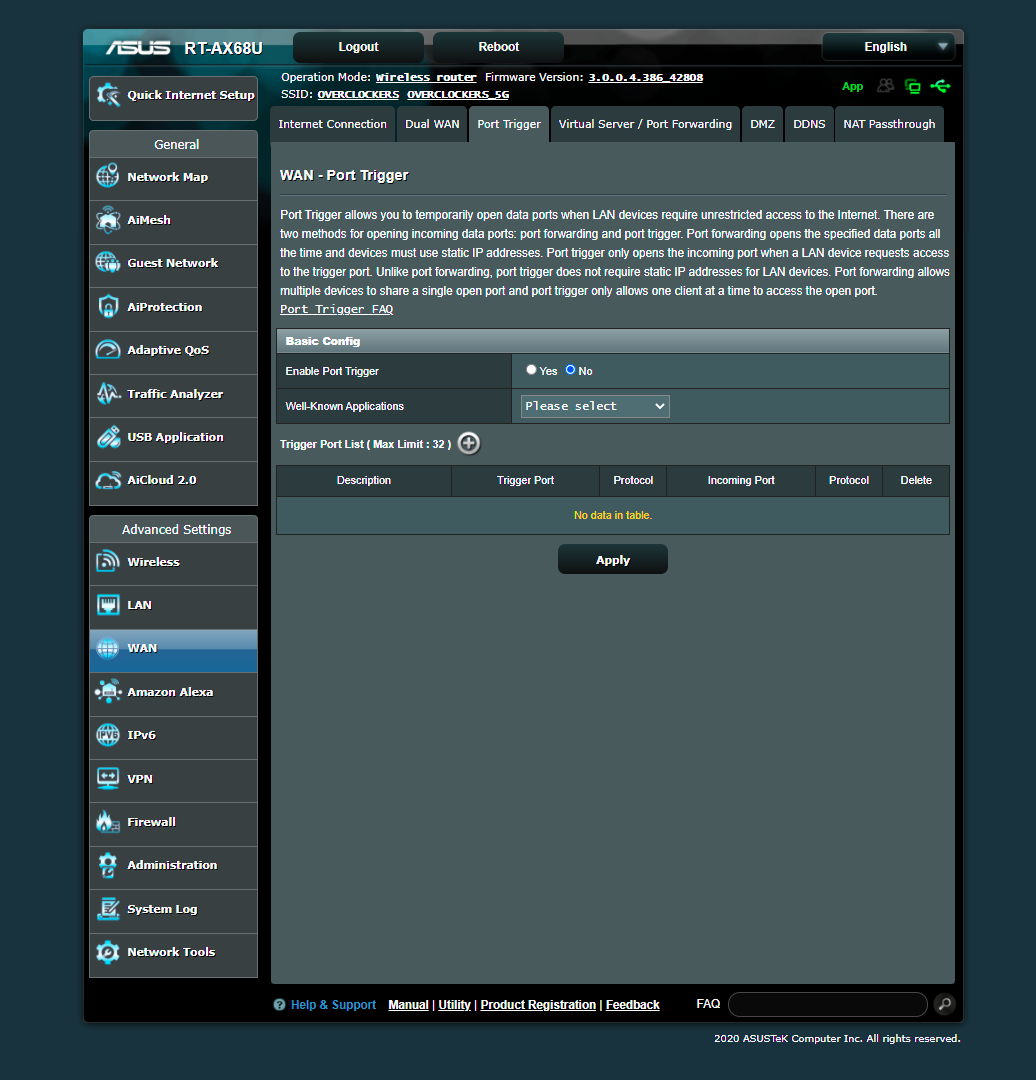Click the System Log notepad icon
The image size is (1036, 1080).
click(x=108, y=908)
